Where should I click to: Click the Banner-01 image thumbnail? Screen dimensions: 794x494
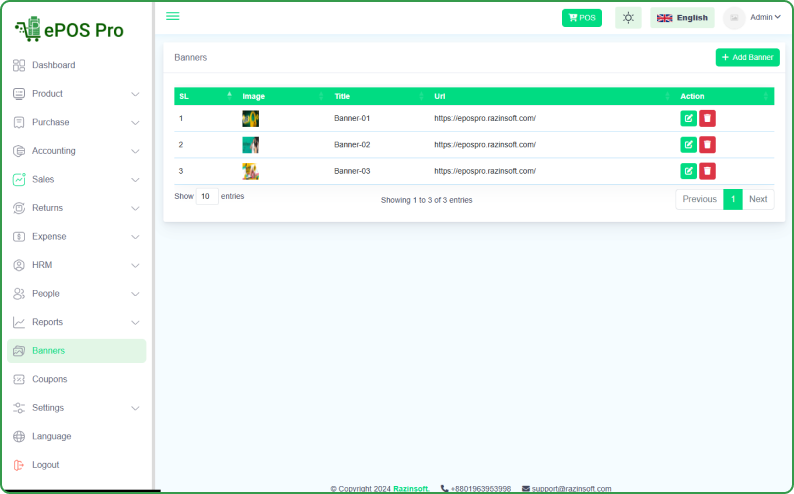coord(250,118)
